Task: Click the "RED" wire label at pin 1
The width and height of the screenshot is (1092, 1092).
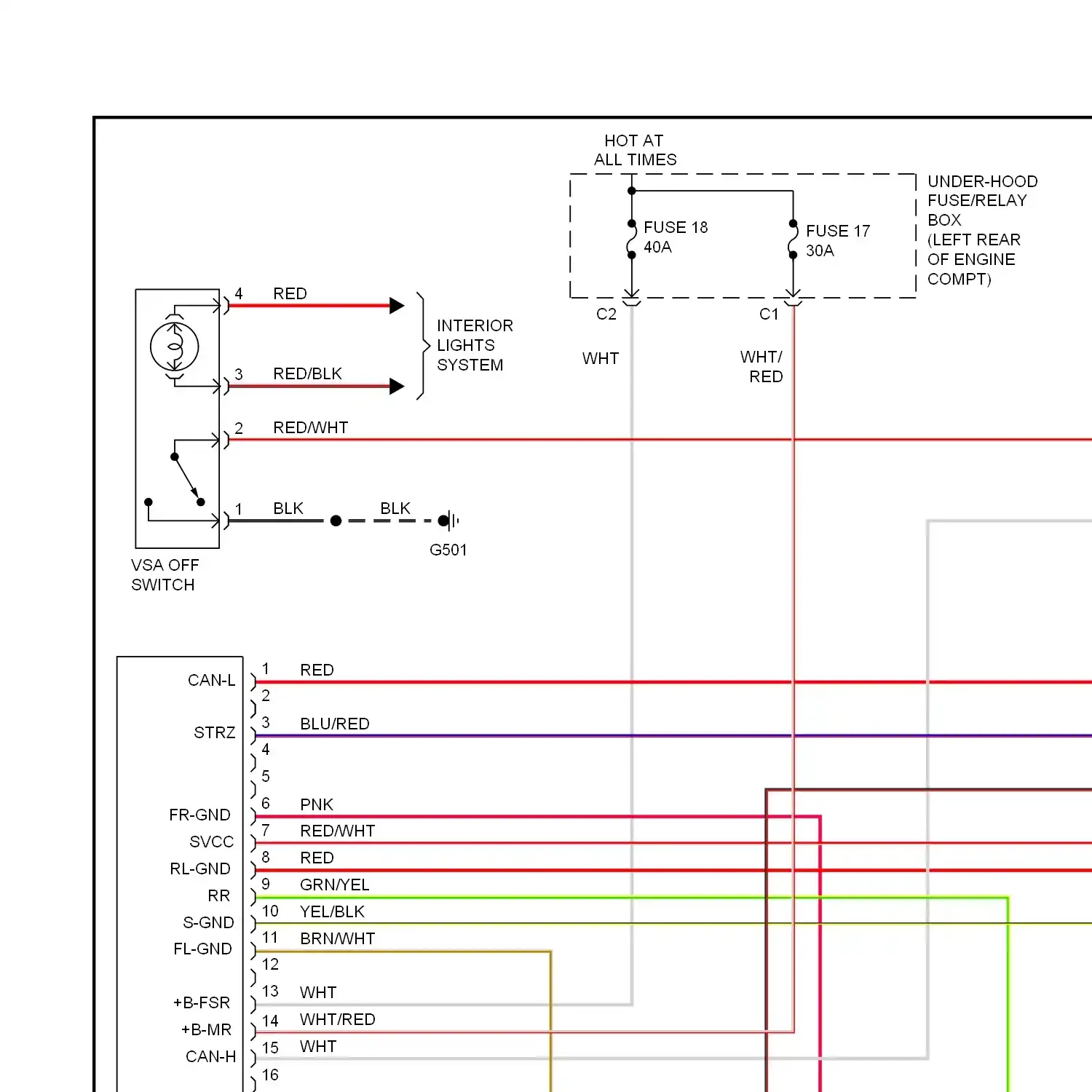Action: pyautogui.click(x=317, y=670)
